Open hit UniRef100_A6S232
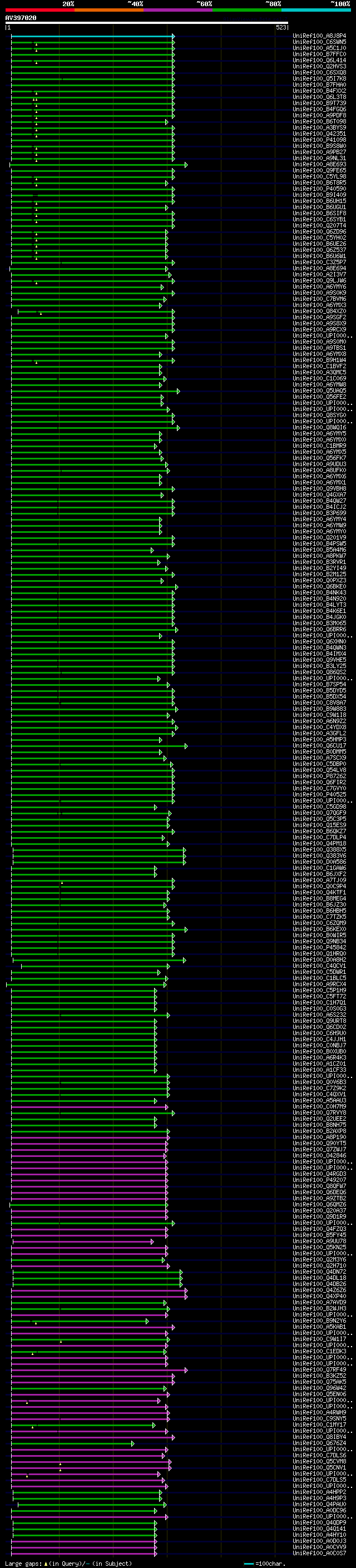The width and height of the screenshot is (356, 1568). point(319,1015)
